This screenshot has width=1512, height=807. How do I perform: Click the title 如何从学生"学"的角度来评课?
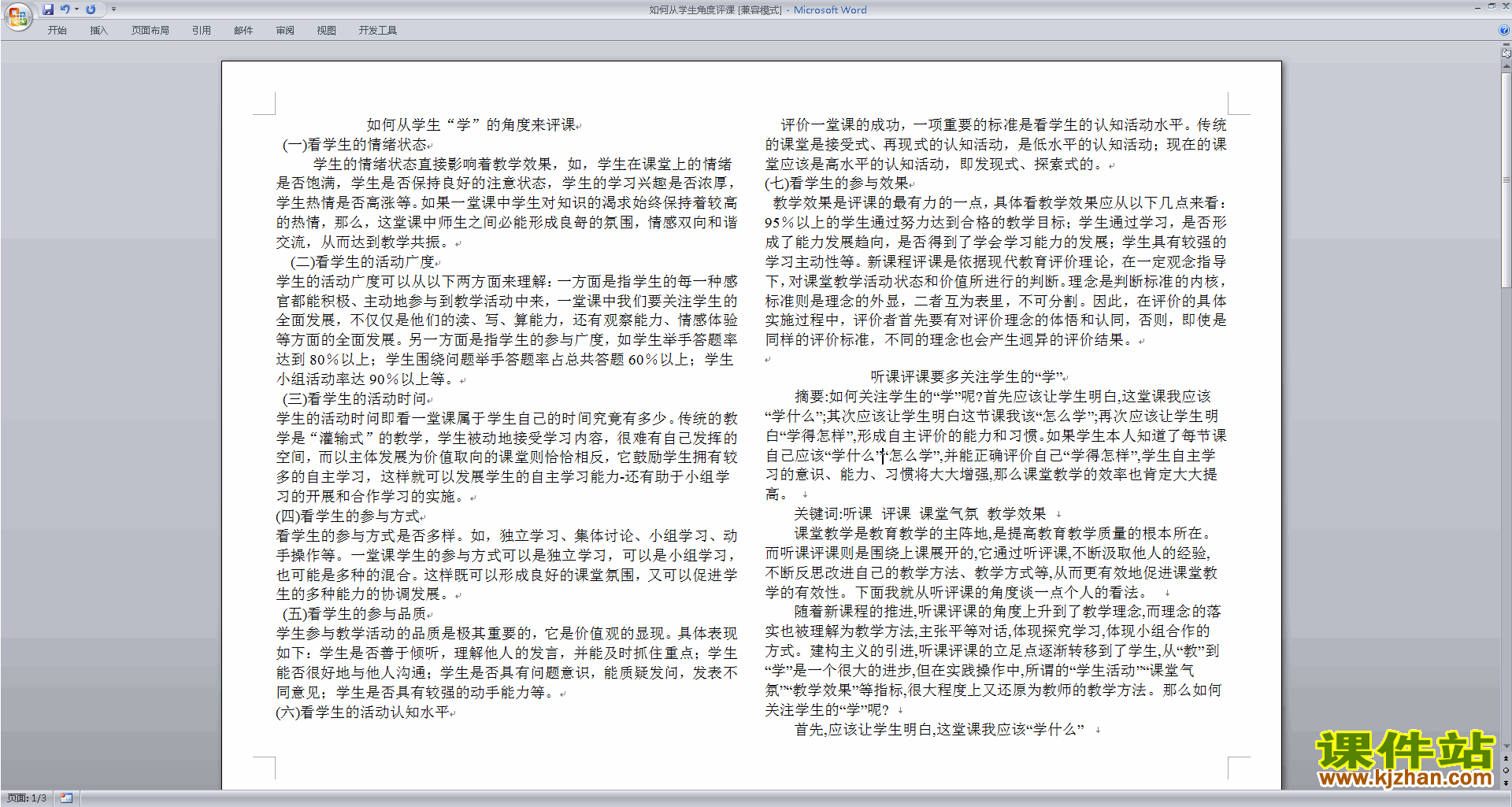(x=471, y=124)
